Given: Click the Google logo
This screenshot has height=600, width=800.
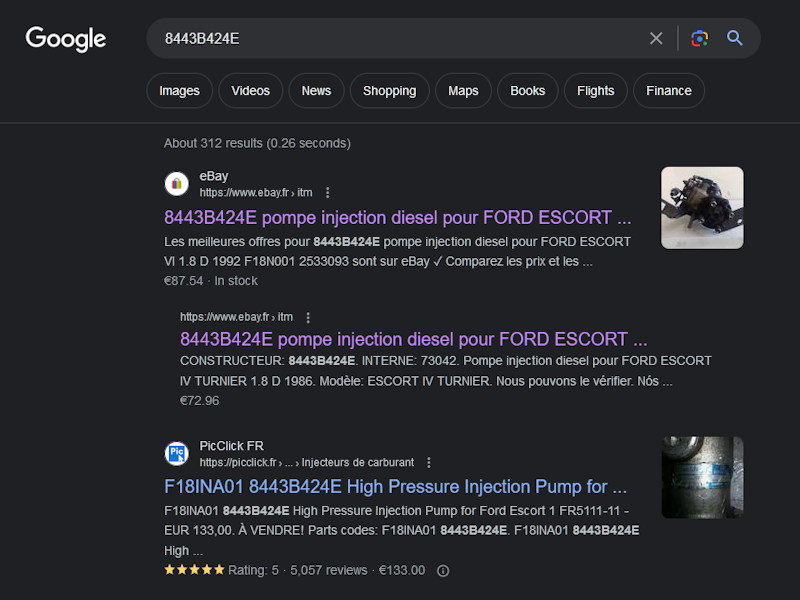Looking at the screenshot, I should (66, 39).
